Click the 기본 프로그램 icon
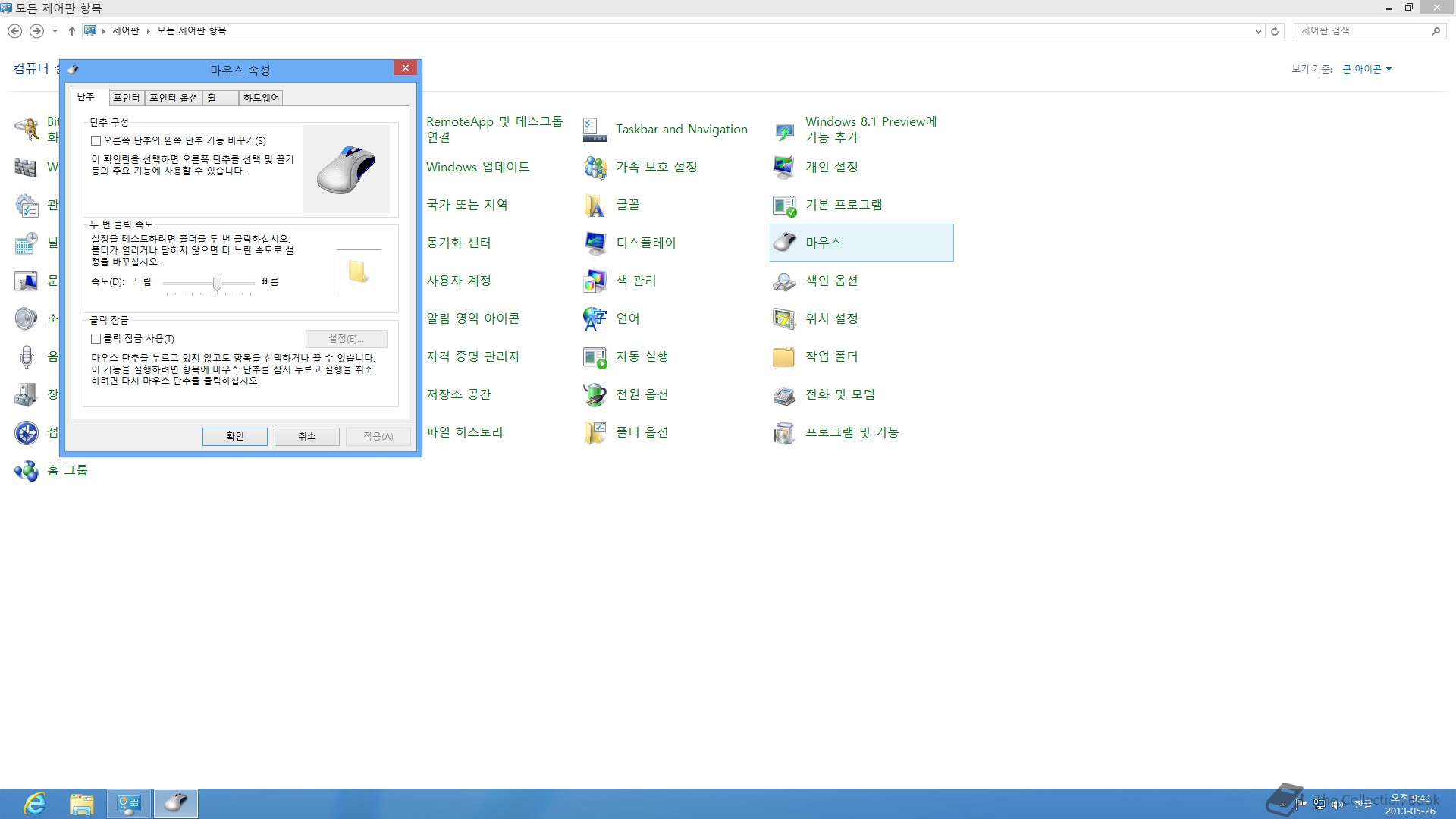This screenshot has height=819, width=1456. (784, 205)
